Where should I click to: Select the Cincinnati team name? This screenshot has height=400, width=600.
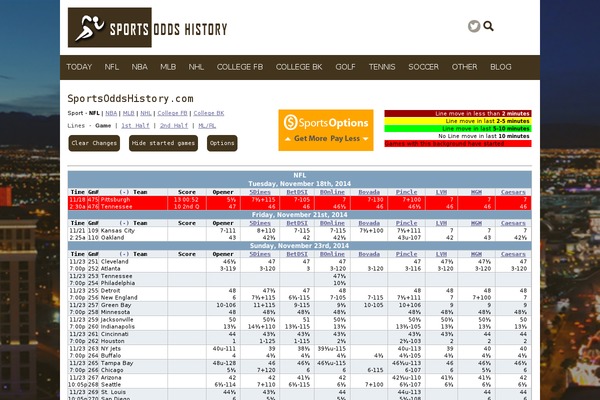point(114,334)
